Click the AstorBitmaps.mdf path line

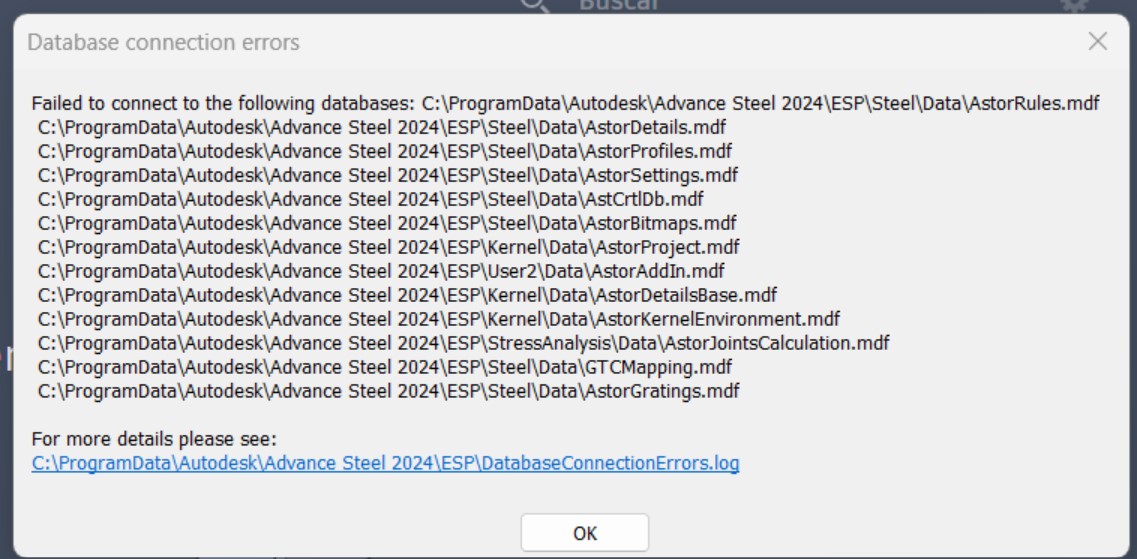387,223
